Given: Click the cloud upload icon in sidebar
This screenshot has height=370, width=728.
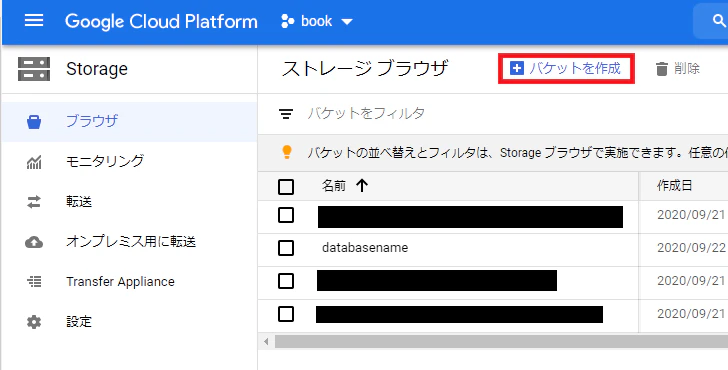Looking at the screenshot, I should pos(34,242).
